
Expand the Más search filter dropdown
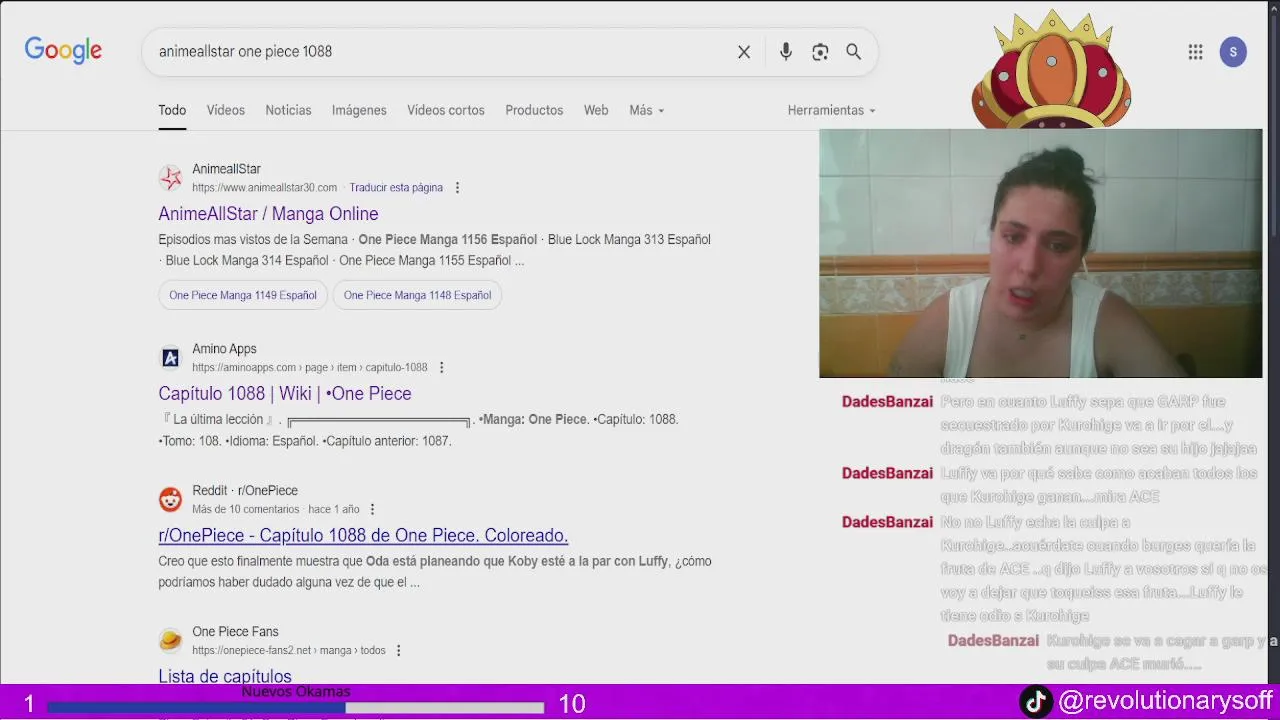click(646, 110)
